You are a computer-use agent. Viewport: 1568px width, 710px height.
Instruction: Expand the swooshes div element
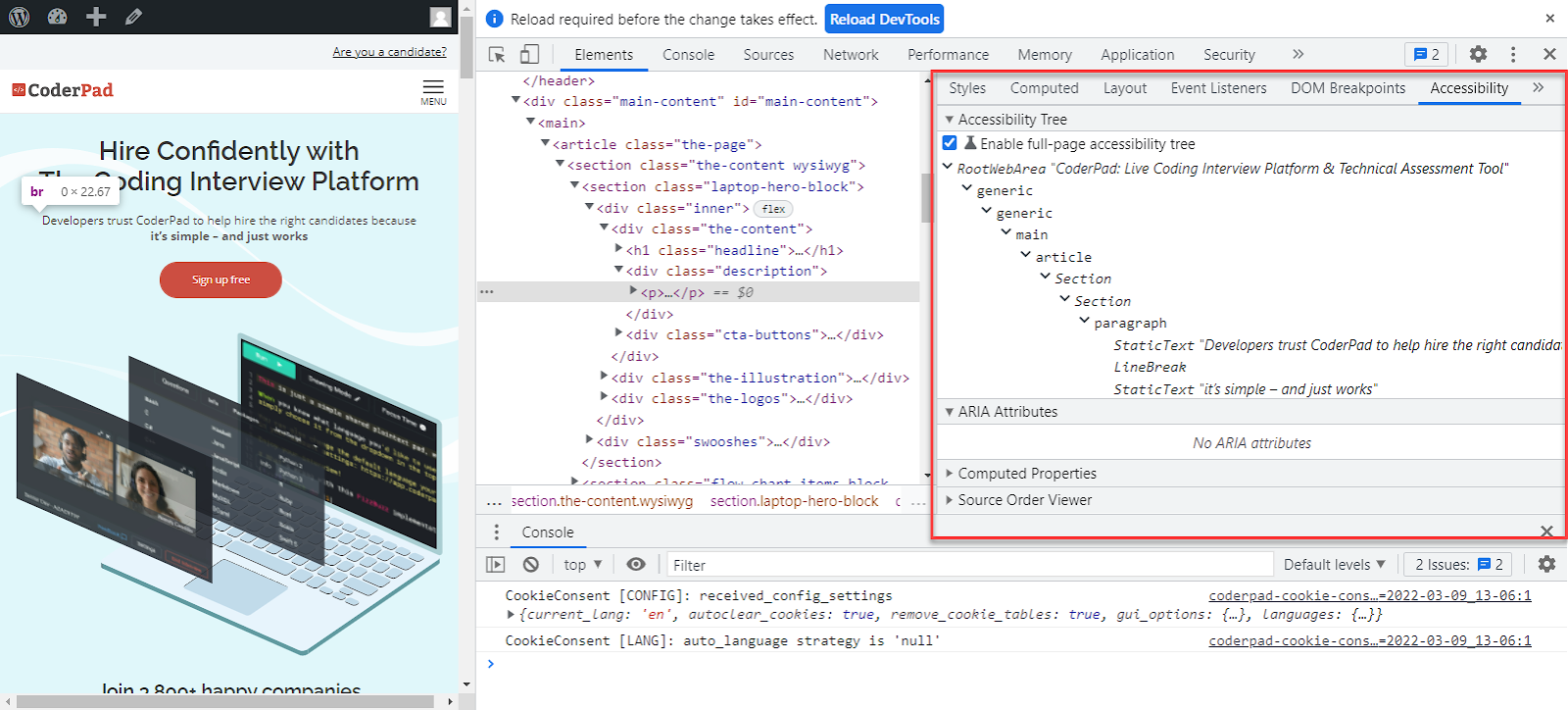[589, 440]
